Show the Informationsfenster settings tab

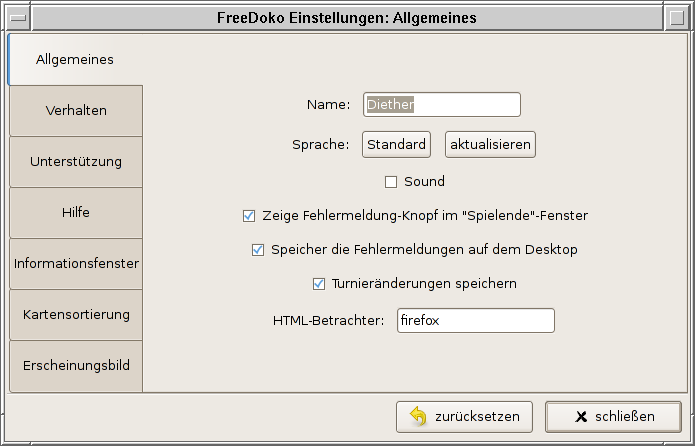pos(76,264)
